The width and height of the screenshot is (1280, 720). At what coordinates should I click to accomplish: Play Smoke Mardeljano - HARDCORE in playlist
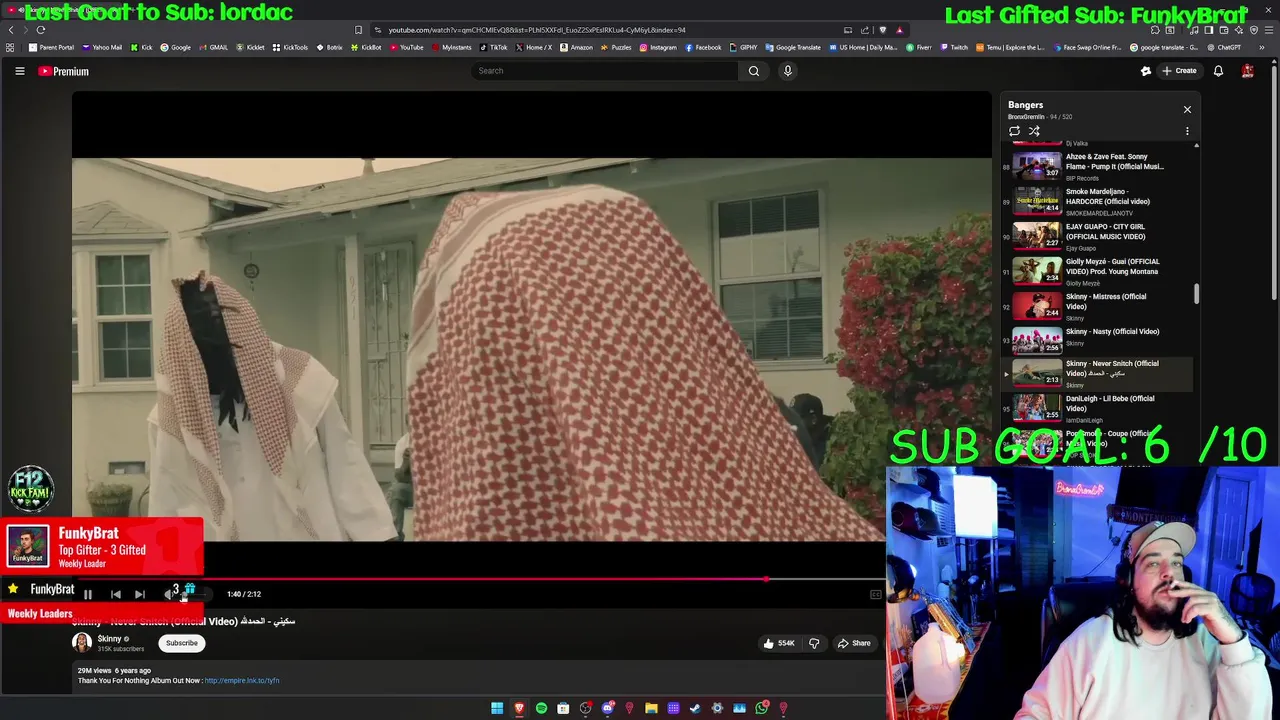pyautogui.click(x=1098, y=201)
